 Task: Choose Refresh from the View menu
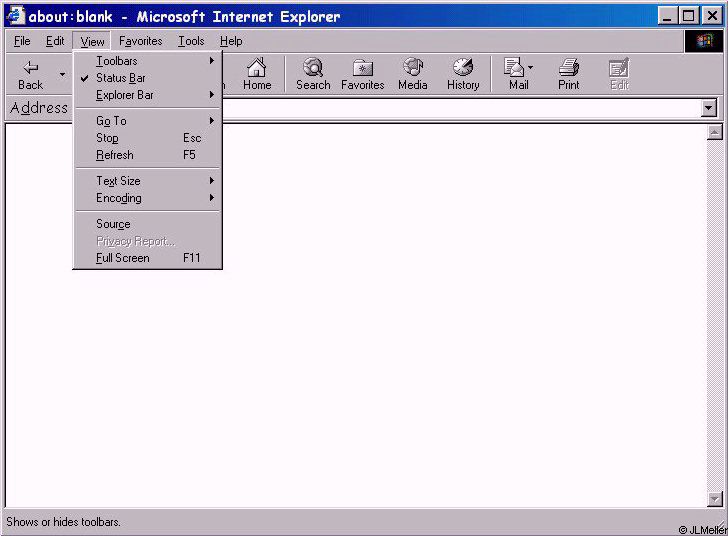[x=148, y=155]
